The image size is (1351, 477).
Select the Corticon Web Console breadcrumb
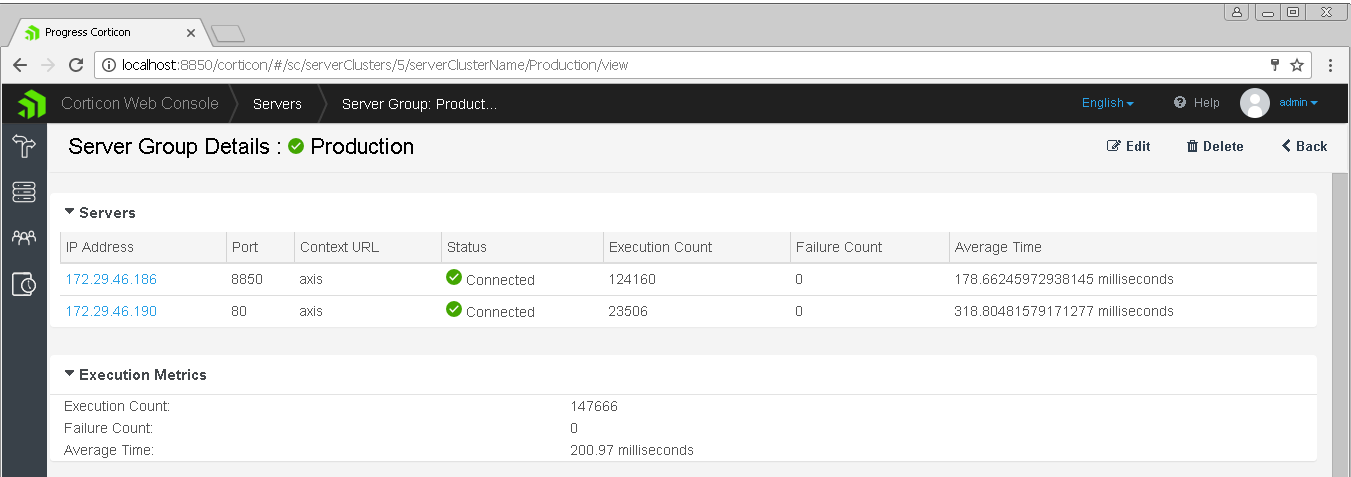tap(139, 104)
